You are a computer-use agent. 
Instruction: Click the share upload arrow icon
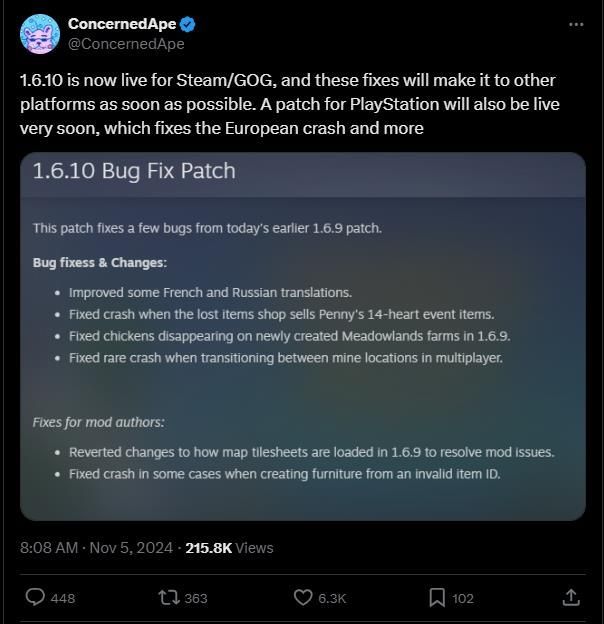click(571, 597)
